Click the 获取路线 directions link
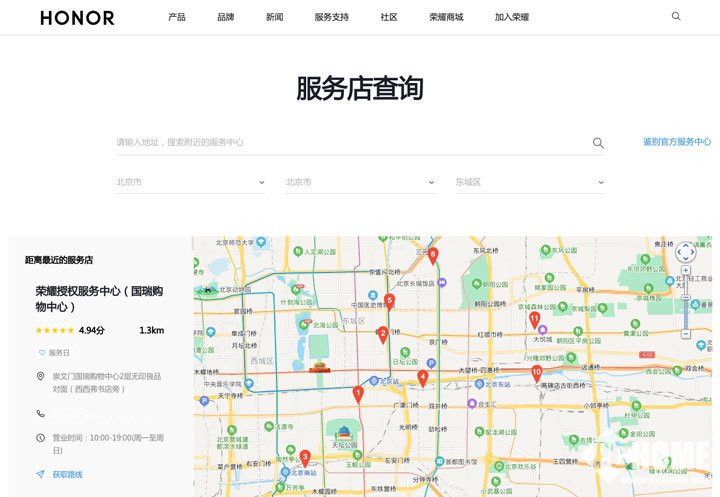Screen dimensions: 720x497 click(x=67, y=474)
